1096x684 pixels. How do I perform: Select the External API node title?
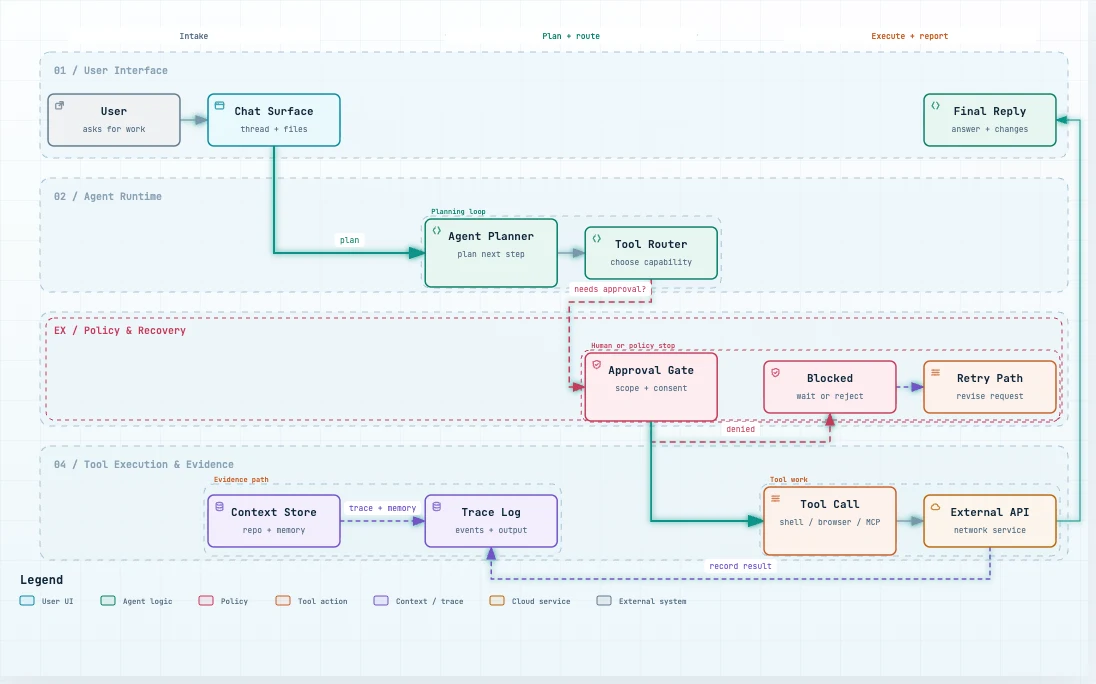(990, 512)
